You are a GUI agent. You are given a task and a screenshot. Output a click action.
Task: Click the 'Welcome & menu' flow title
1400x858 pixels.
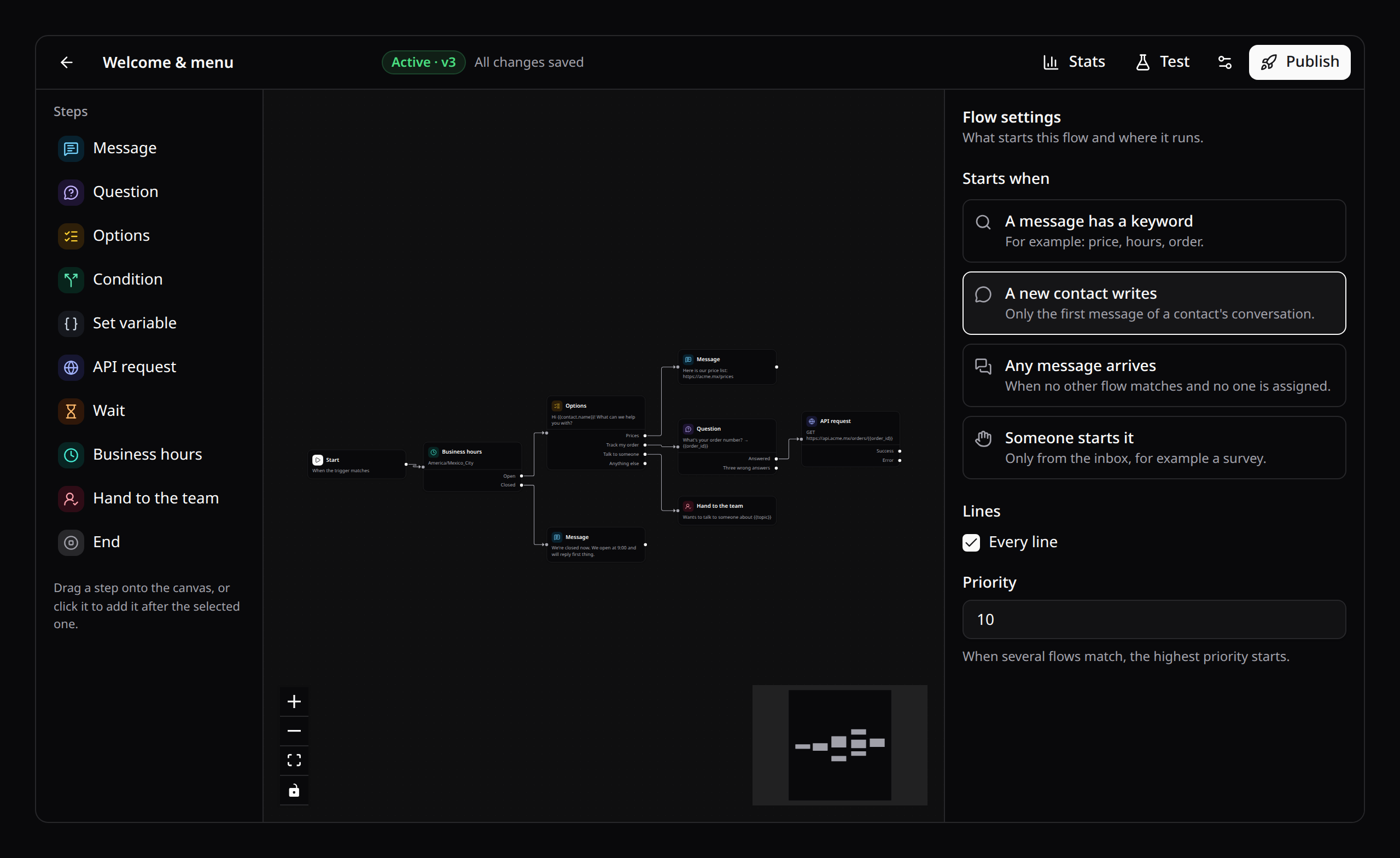point(168,62)
